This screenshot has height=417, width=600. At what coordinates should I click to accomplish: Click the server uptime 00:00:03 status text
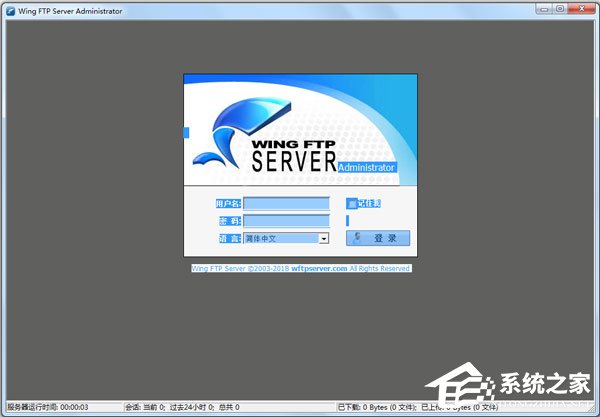point(48,407)
